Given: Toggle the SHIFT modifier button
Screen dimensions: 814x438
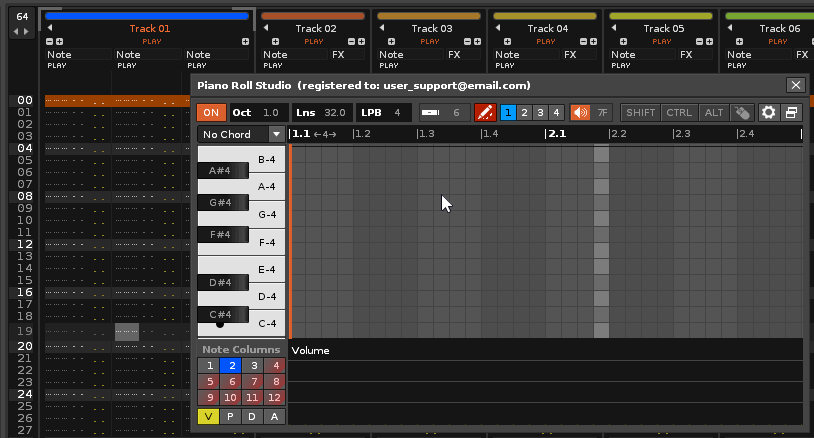Looking at the screenshot, I should coord(640,113).
